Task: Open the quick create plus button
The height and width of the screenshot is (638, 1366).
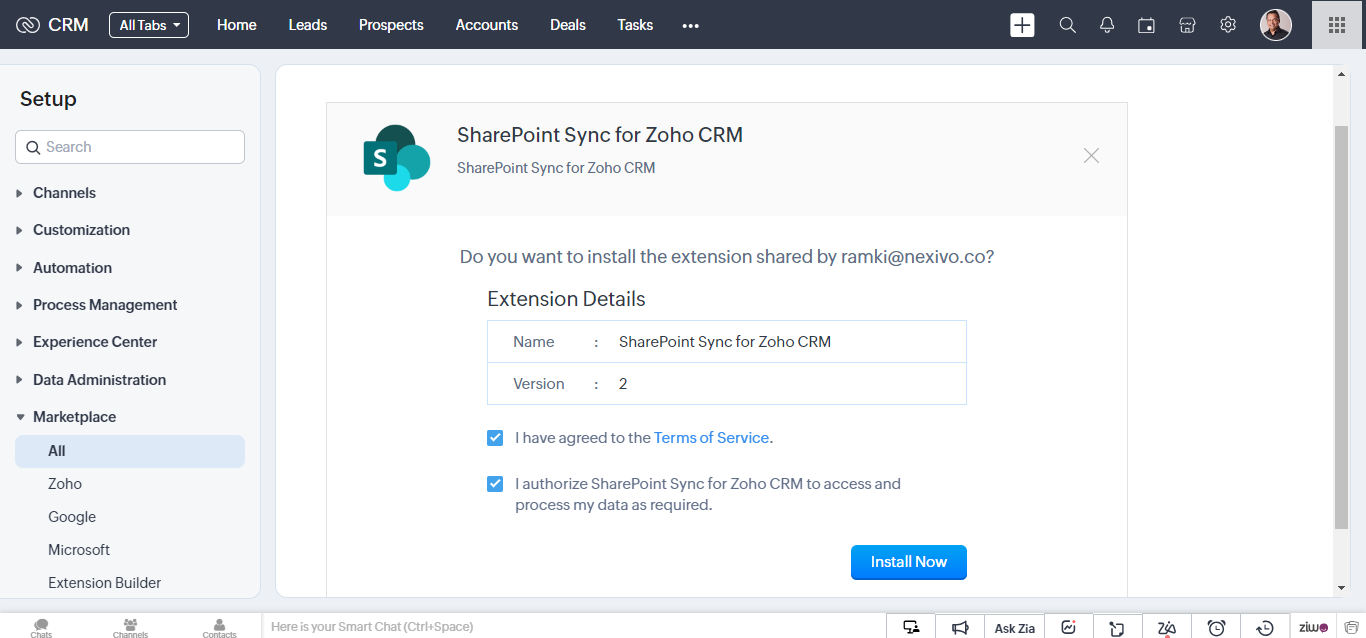Action: click(1022, 25)
